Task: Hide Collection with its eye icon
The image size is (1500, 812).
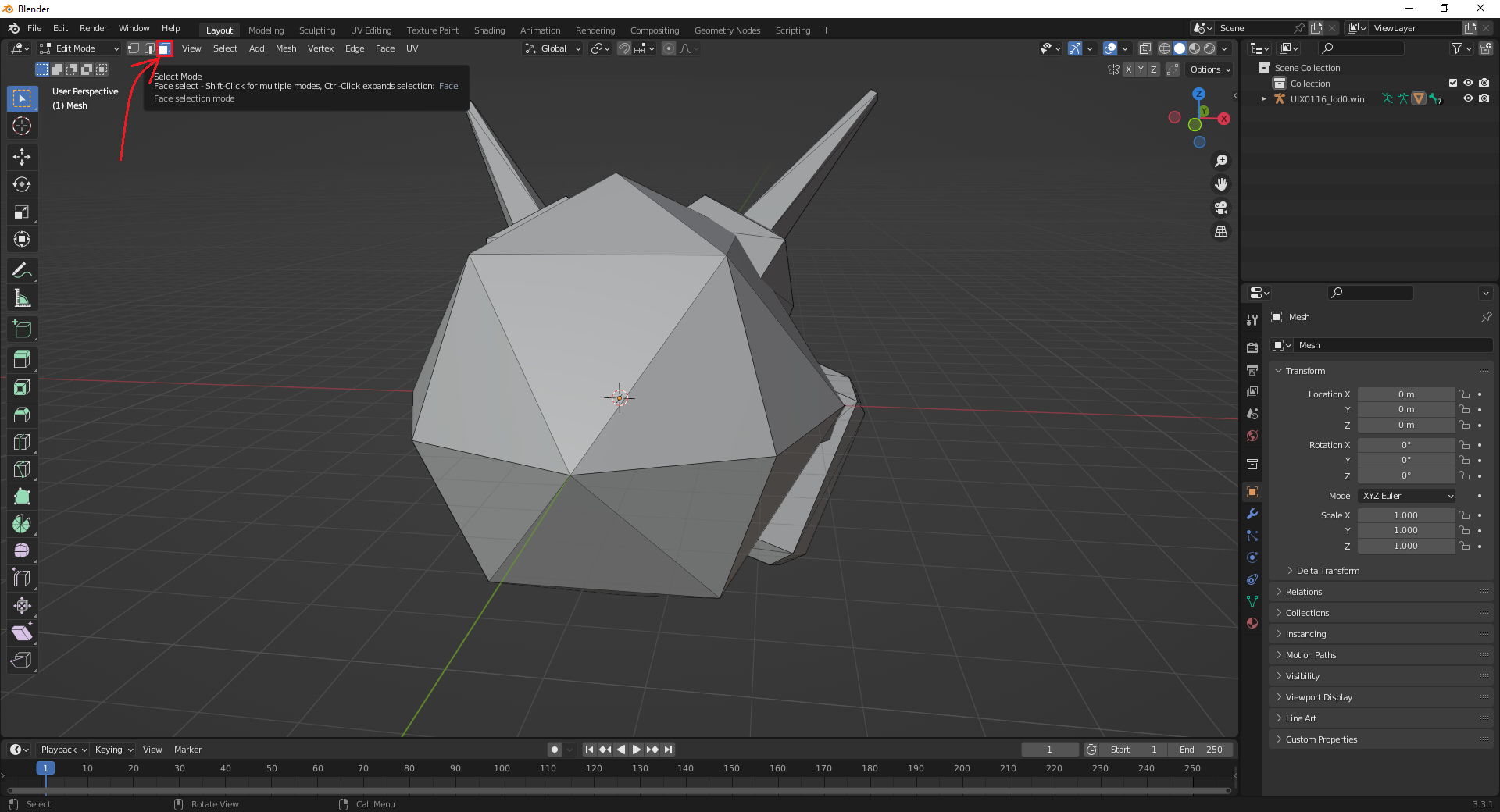Action: coord(1468,83)
